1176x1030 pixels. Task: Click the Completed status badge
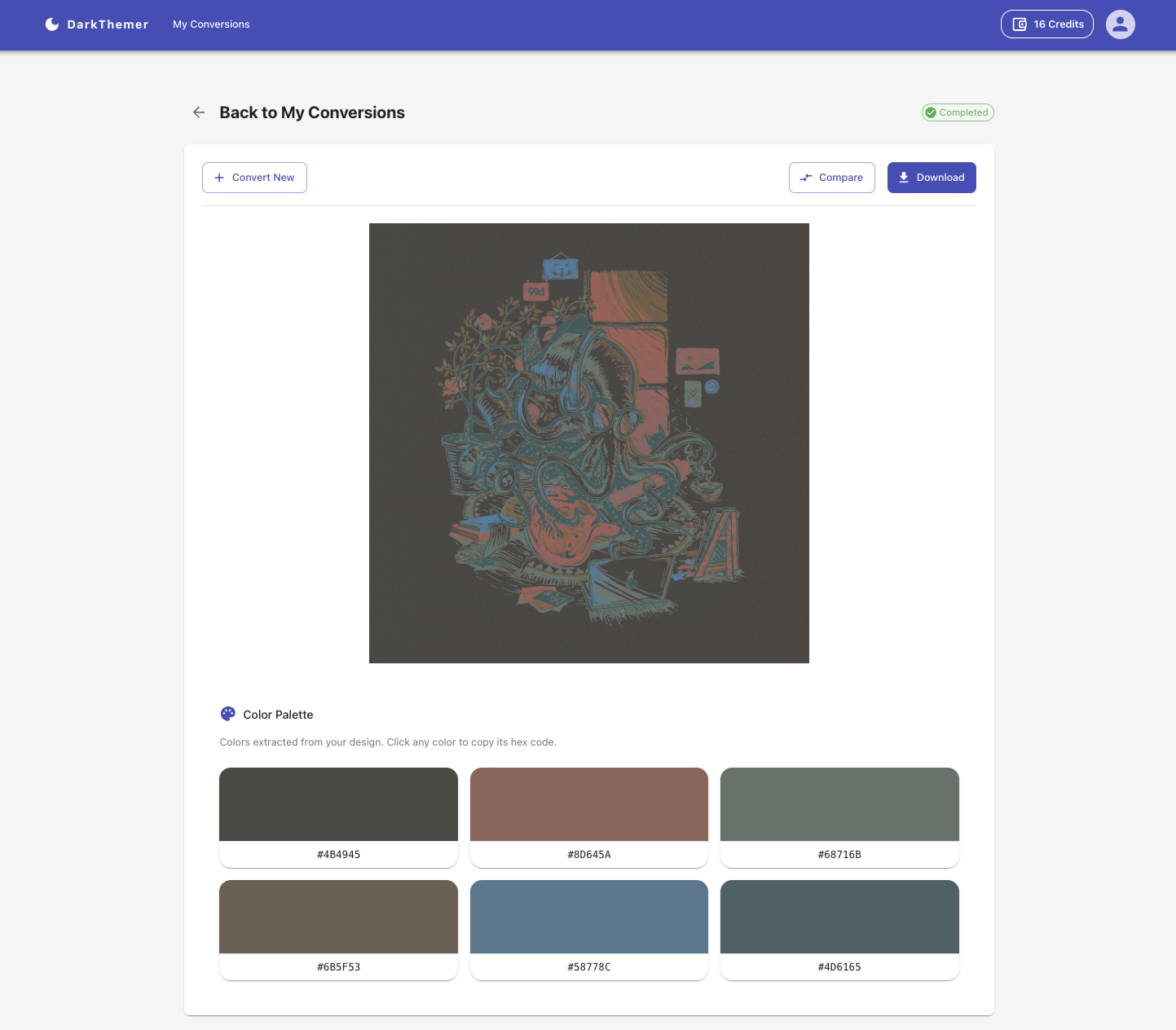(958, 112)
